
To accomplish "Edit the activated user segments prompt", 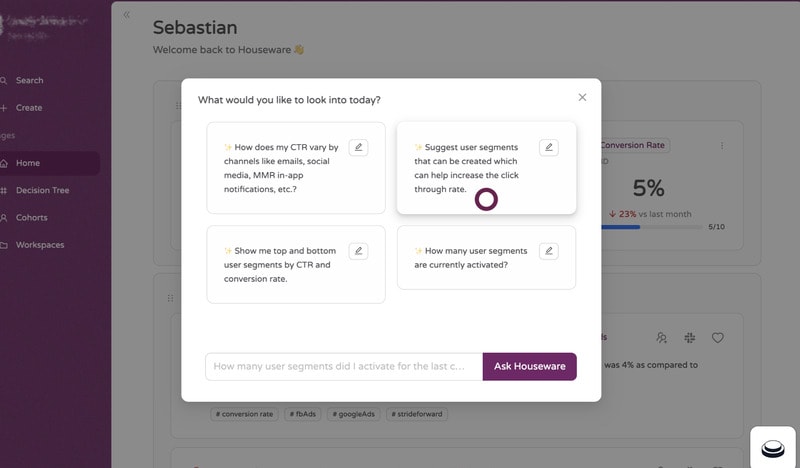I will tap(548, 251).
